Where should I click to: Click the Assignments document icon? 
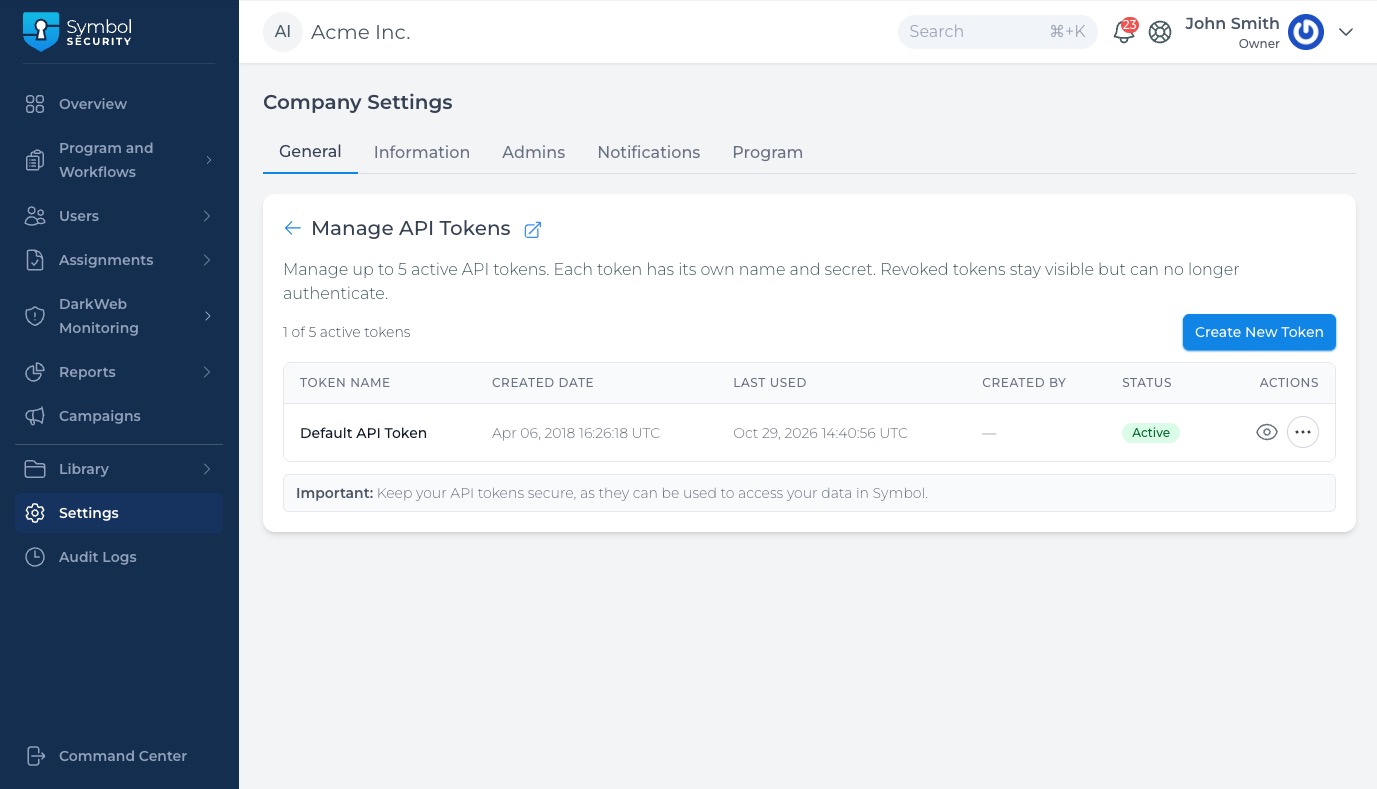(35, 260)
